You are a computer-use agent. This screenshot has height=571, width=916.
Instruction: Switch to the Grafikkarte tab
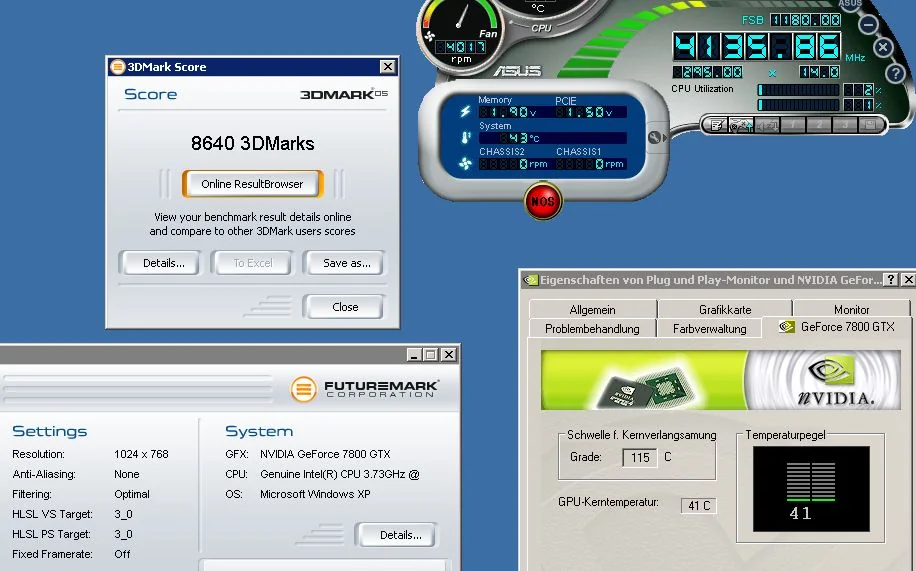725,309
